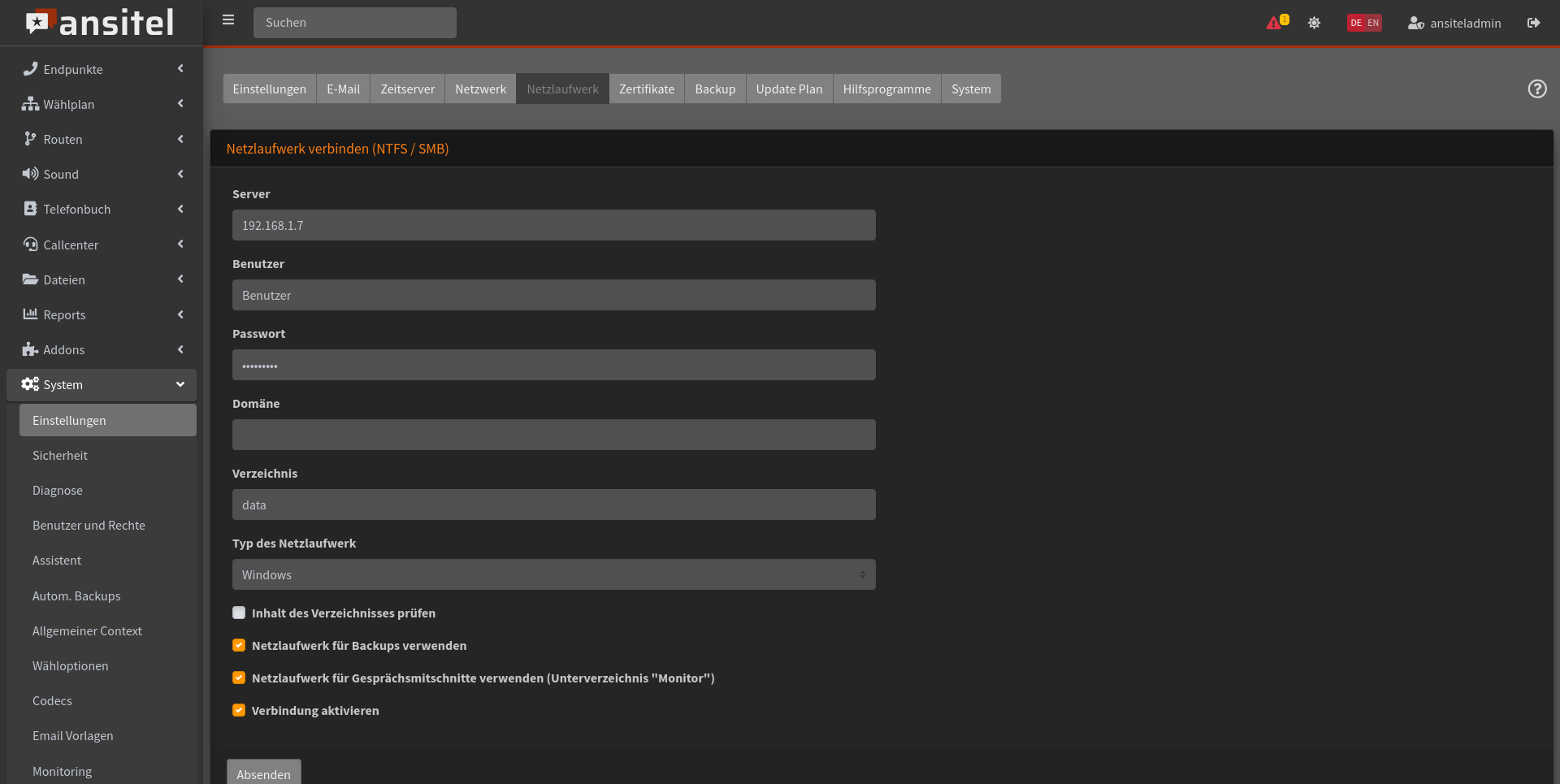This screenshot has width=1560, height=784.
Task: Open the 'Typ des Netzlaufwerk' Windows dropdown
Action: coord(553,574)
